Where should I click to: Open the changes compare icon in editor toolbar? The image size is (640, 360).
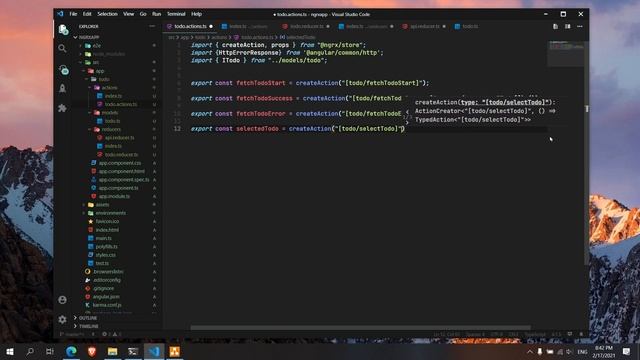[556, 27]
